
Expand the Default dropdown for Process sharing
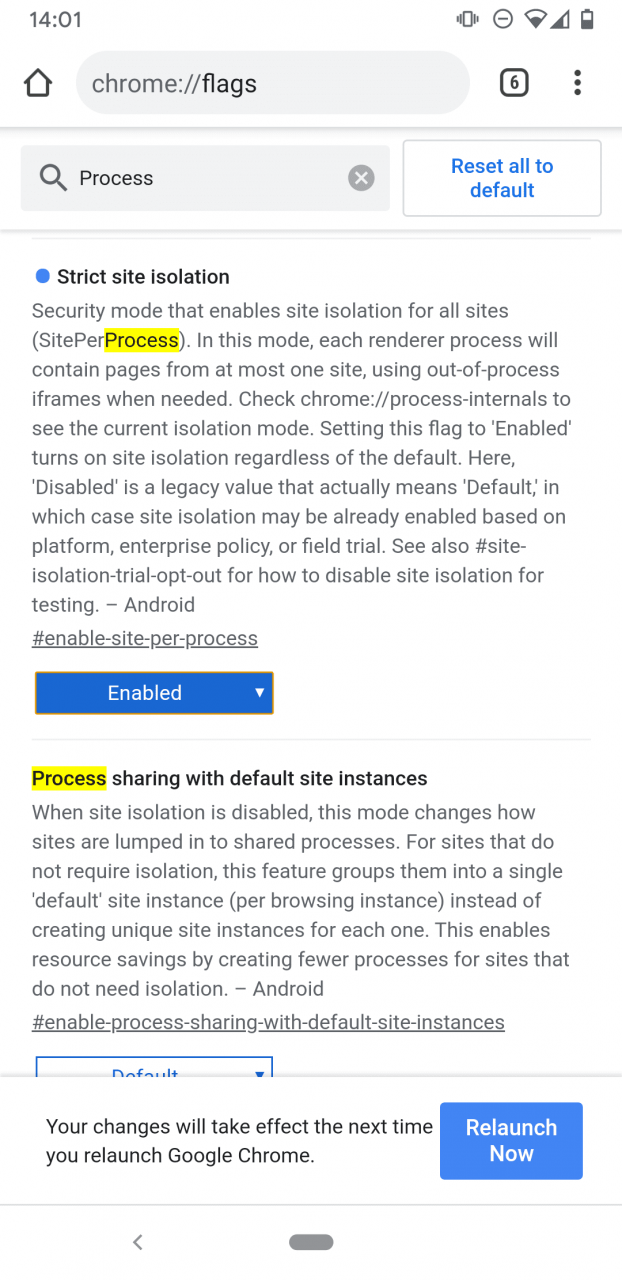coord(154,1067)
